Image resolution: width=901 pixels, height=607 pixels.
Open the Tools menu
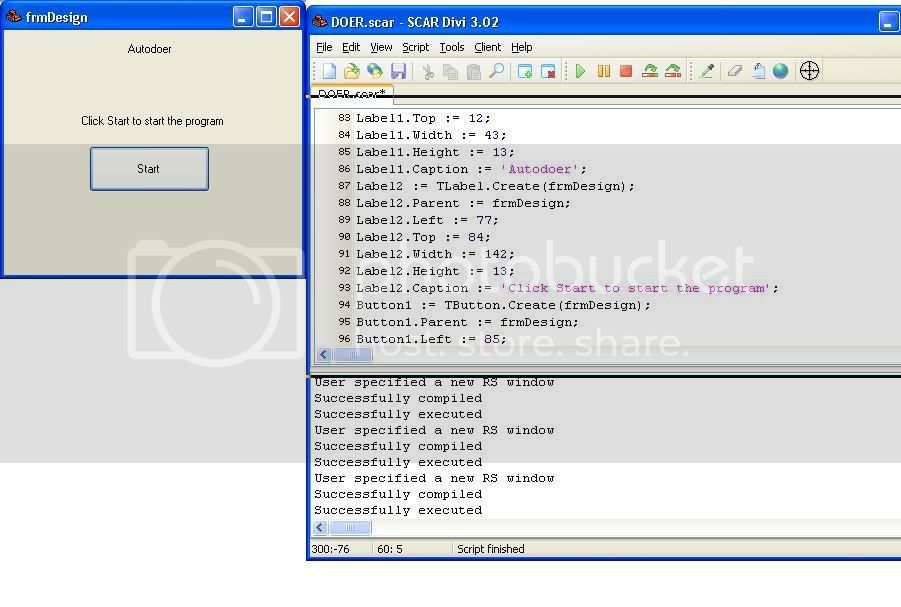tap(452, 47)
